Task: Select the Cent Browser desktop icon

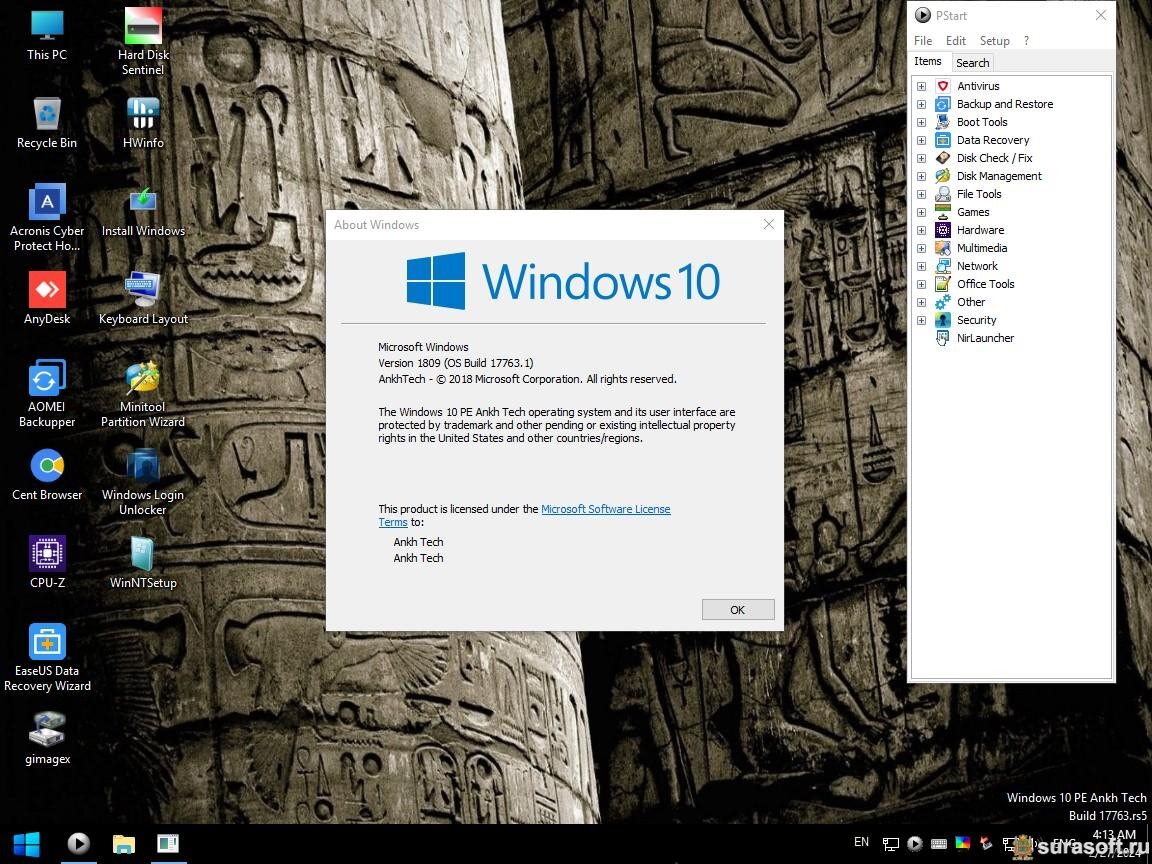Action: coord(47,475)
